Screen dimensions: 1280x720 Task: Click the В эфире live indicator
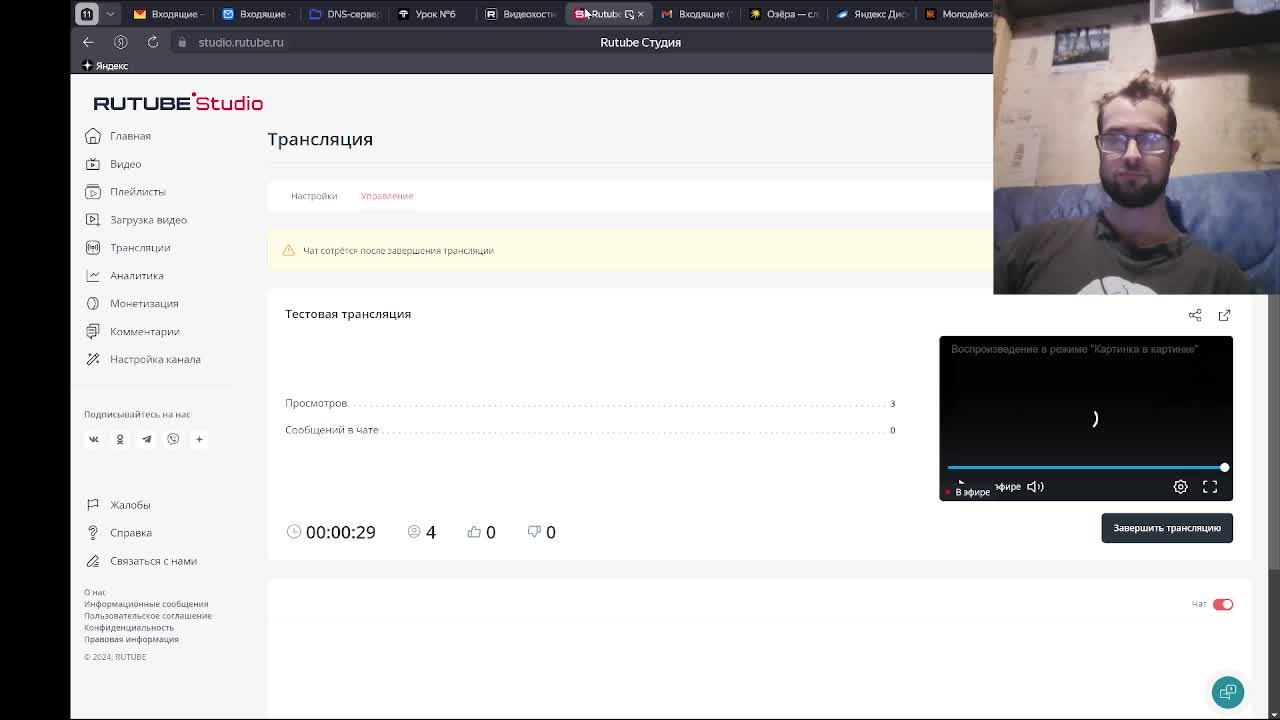pyautogui.click(x=968, y=492)
